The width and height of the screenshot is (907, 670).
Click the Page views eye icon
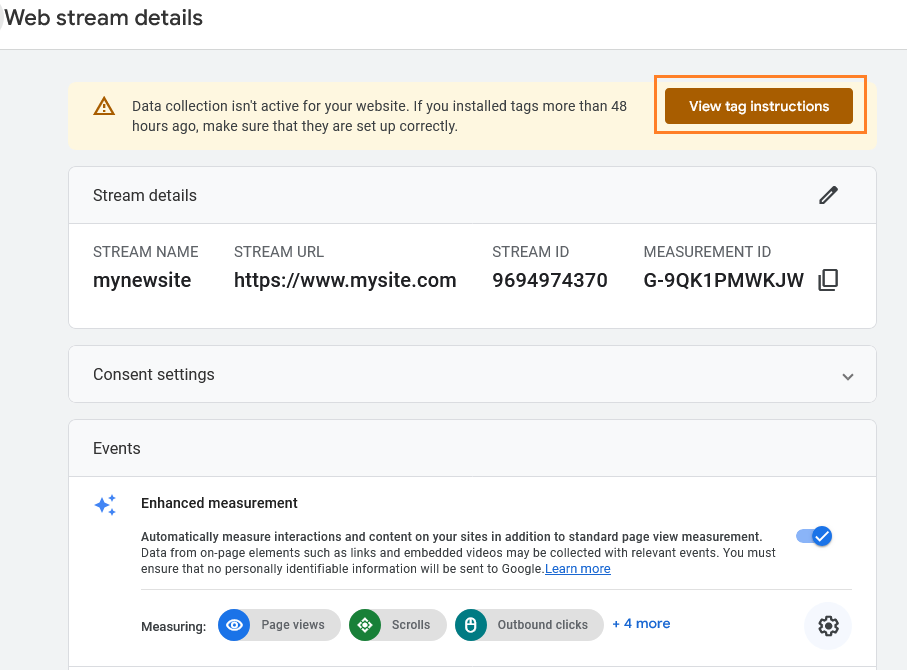pos(234,625)
